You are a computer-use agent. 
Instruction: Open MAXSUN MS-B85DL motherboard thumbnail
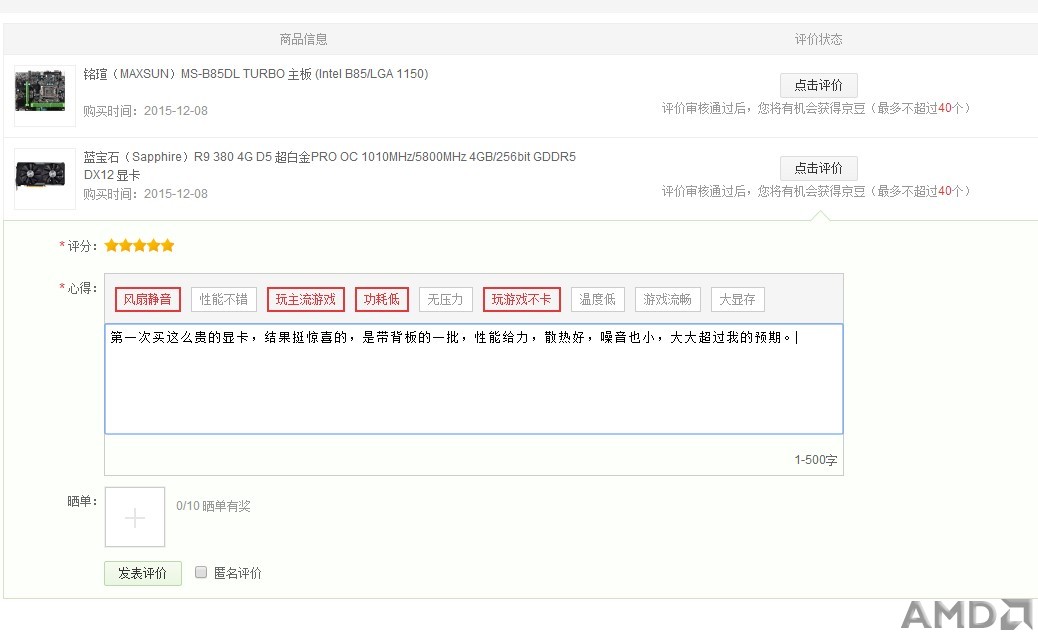(45, 95)
